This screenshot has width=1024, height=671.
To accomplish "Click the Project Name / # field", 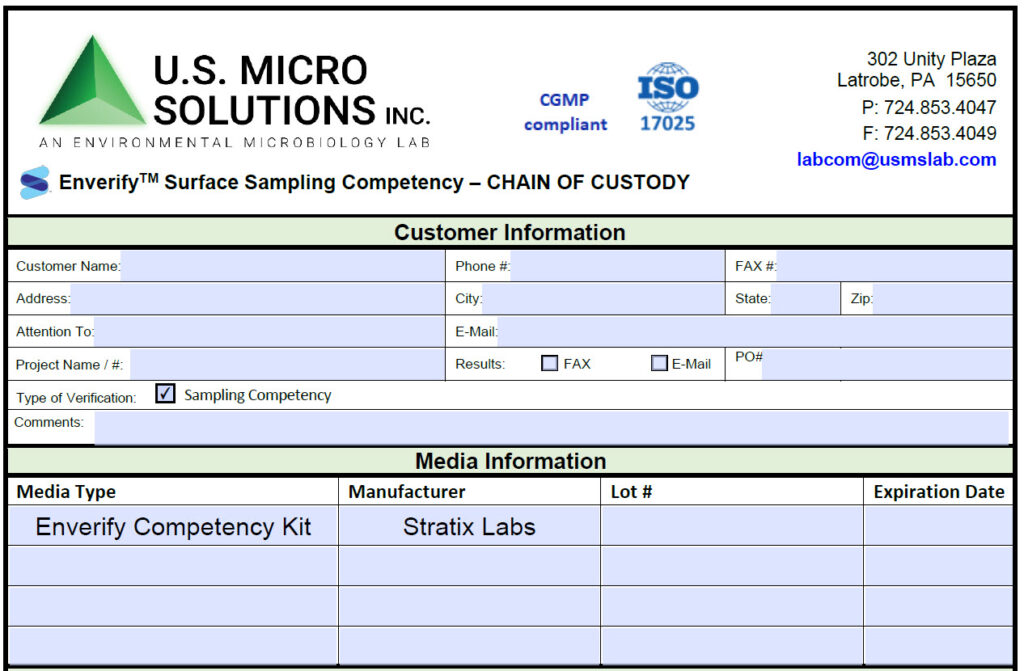I will pos(285,365).
